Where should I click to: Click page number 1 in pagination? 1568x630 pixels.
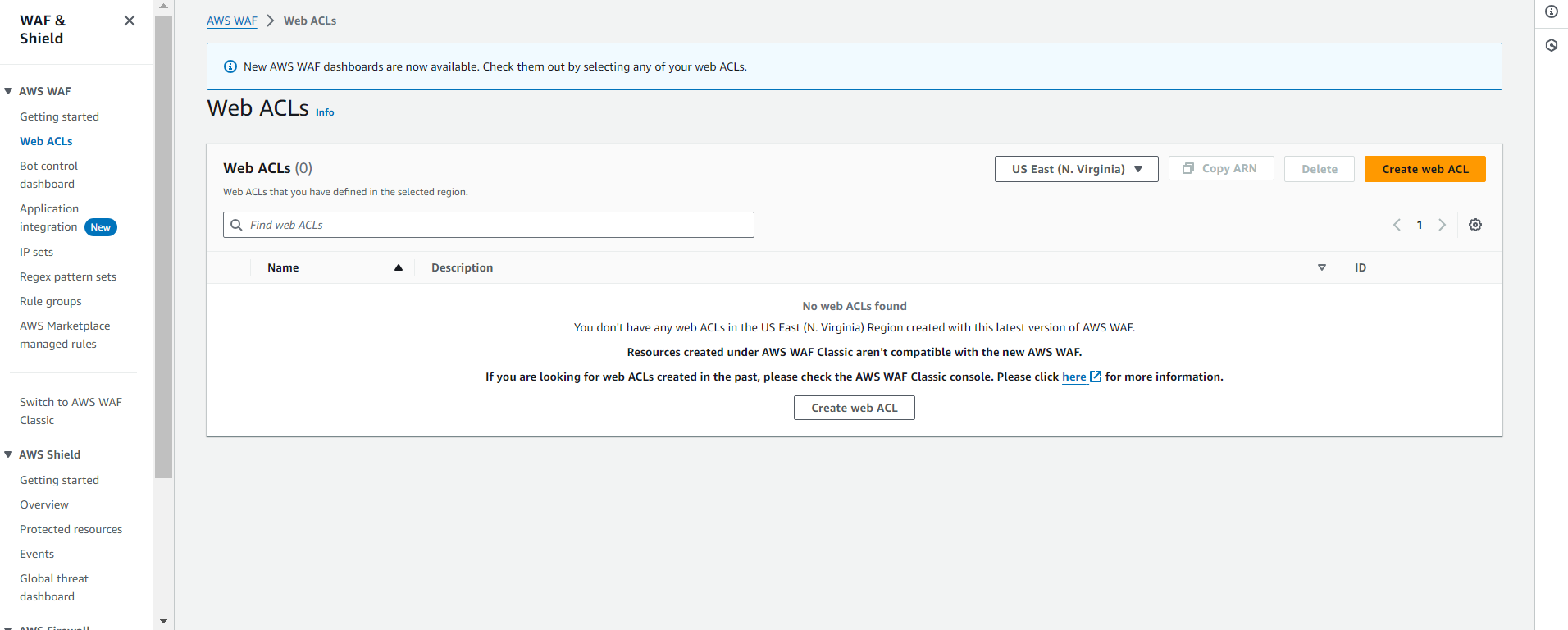click(x=1420, y=225)
